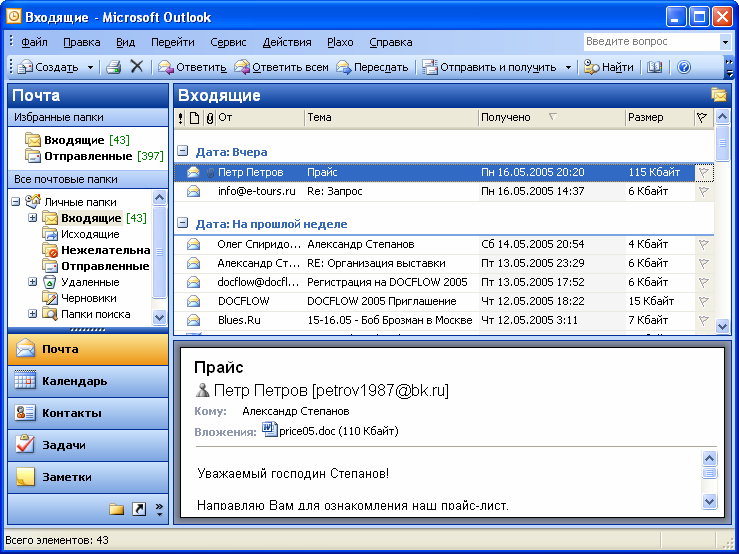This screenshot has height=554, width=739.
Task: Click envelope icon of Blues.Ru message
Action: pyautogui.click(x=193, y=320)
